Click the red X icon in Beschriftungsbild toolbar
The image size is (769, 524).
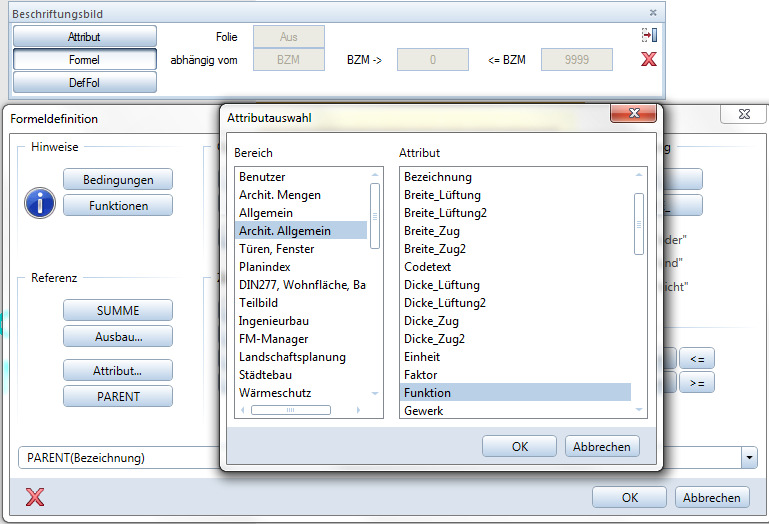(649, 60)
